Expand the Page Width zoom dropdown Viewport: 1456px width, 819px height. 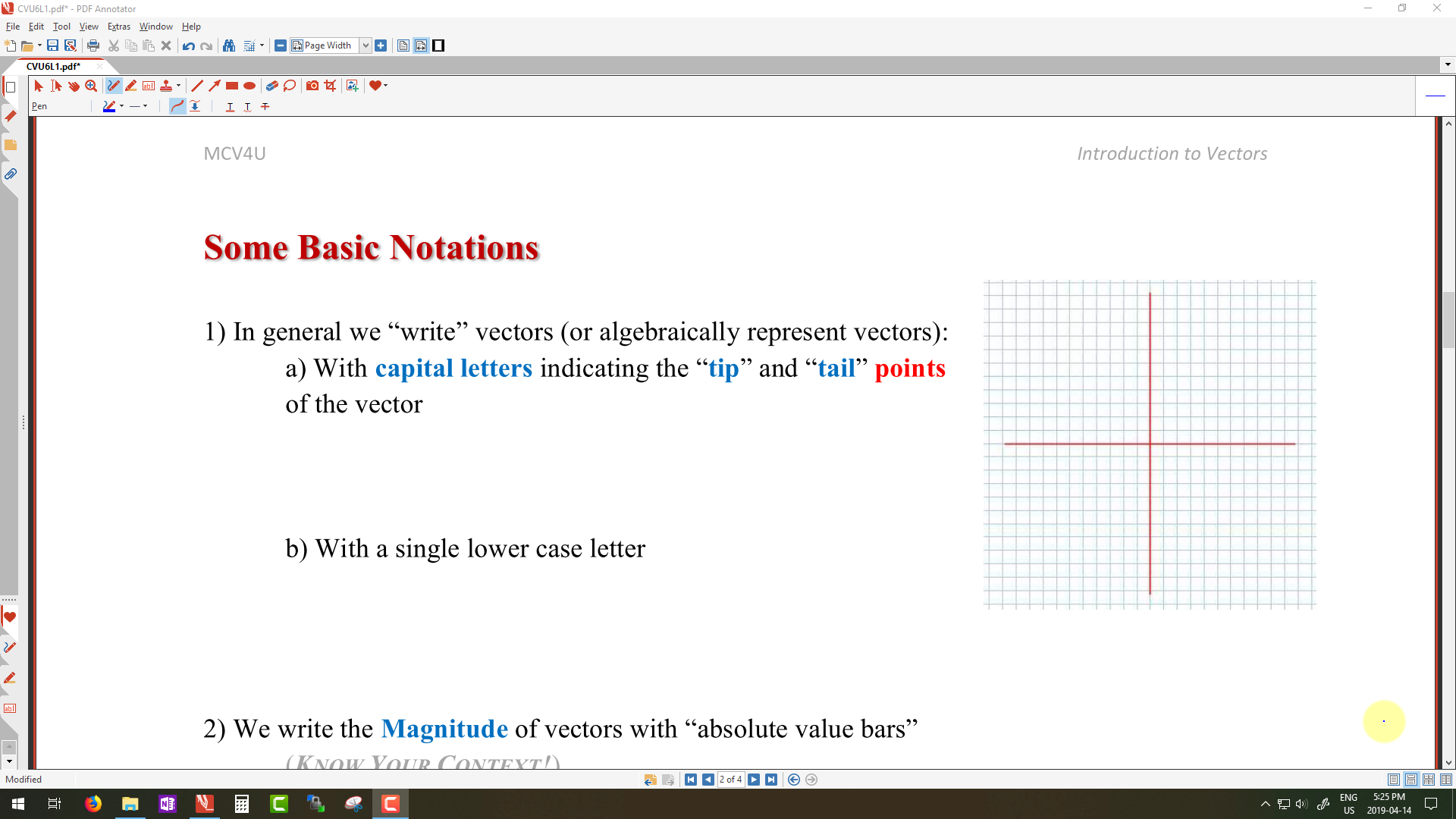pyautogui.click(x=366, y=45)
